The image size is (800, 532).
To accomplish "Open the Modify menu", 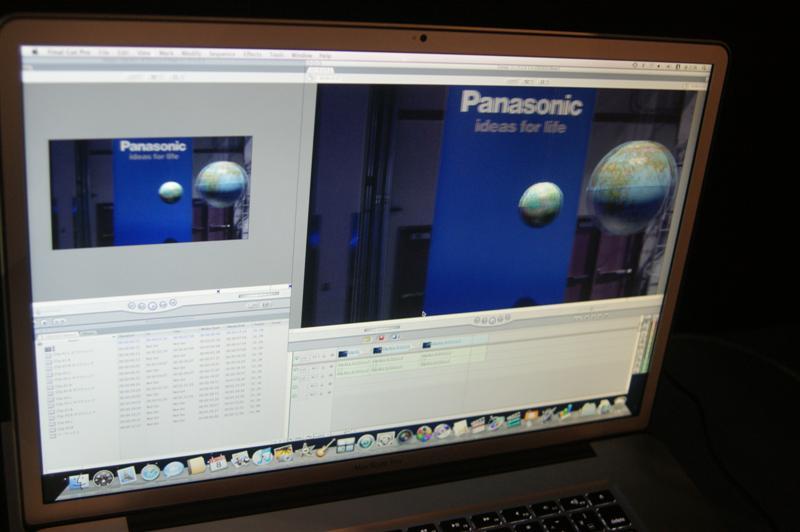I will [191, 54].
